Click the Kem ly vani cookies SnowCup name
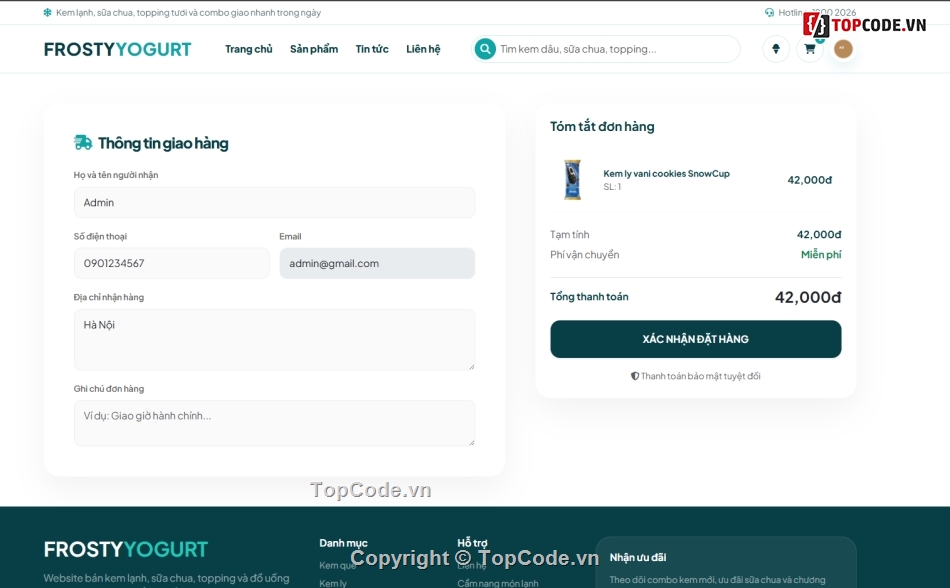Screen dimensions: 950x588 click(x=666, y=174)
